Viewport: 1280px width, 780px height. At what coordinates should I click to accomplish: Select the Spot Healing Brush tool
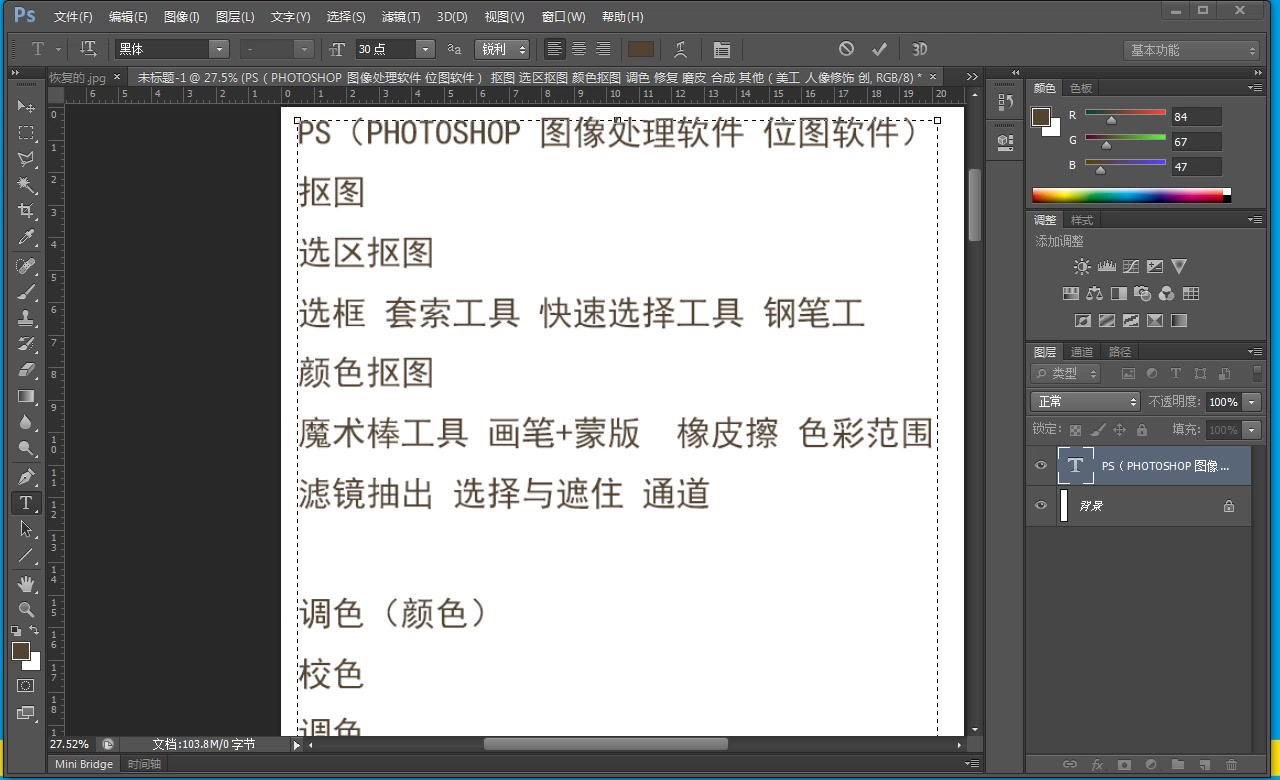26,266
